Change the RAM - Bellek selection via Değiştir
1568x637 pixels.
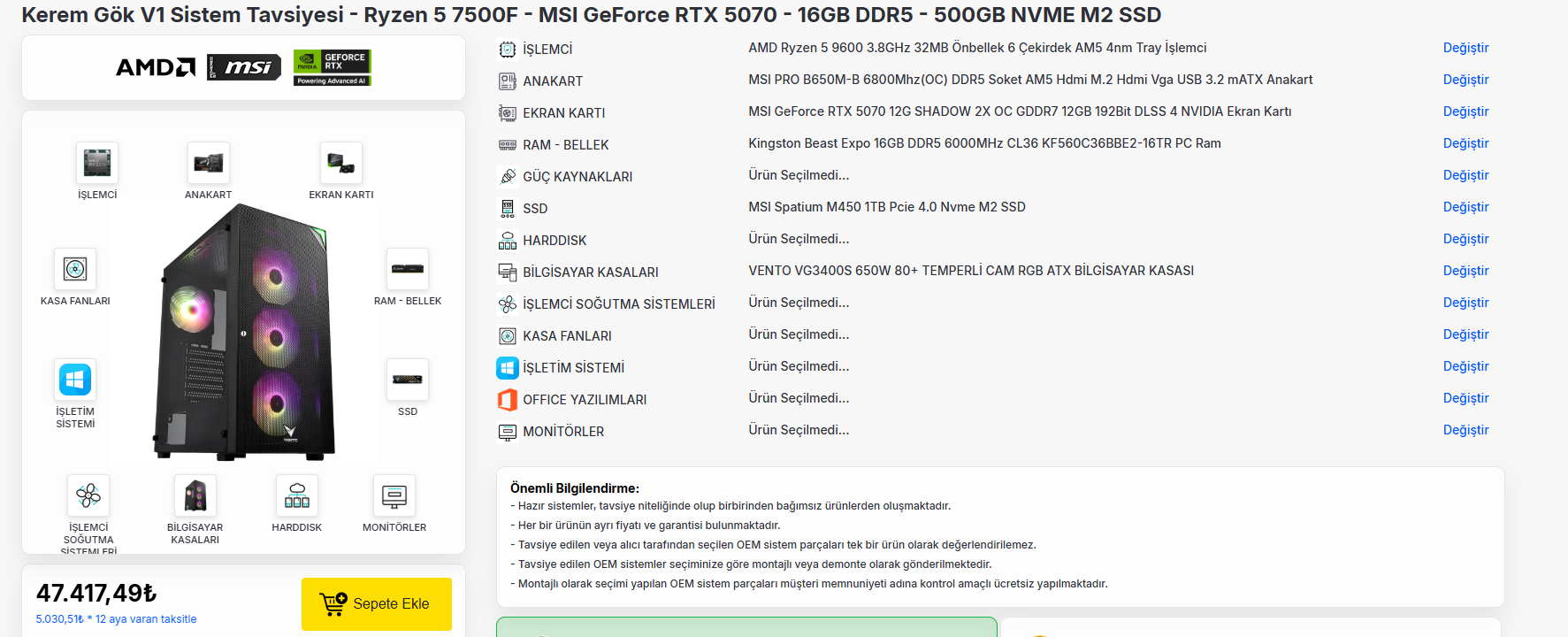click(1465, 143)
